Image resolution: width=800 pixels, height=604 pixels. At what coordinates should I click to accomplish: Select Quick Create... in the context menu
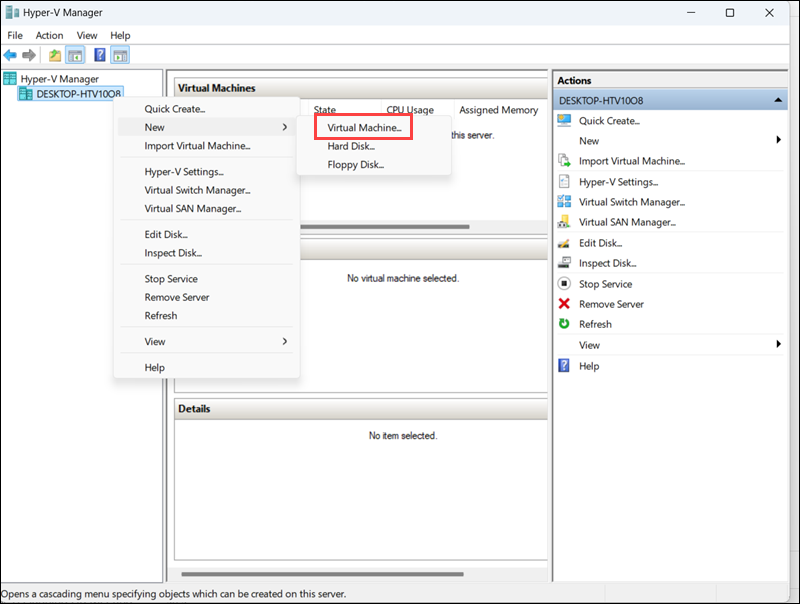(x=174, y=109)
